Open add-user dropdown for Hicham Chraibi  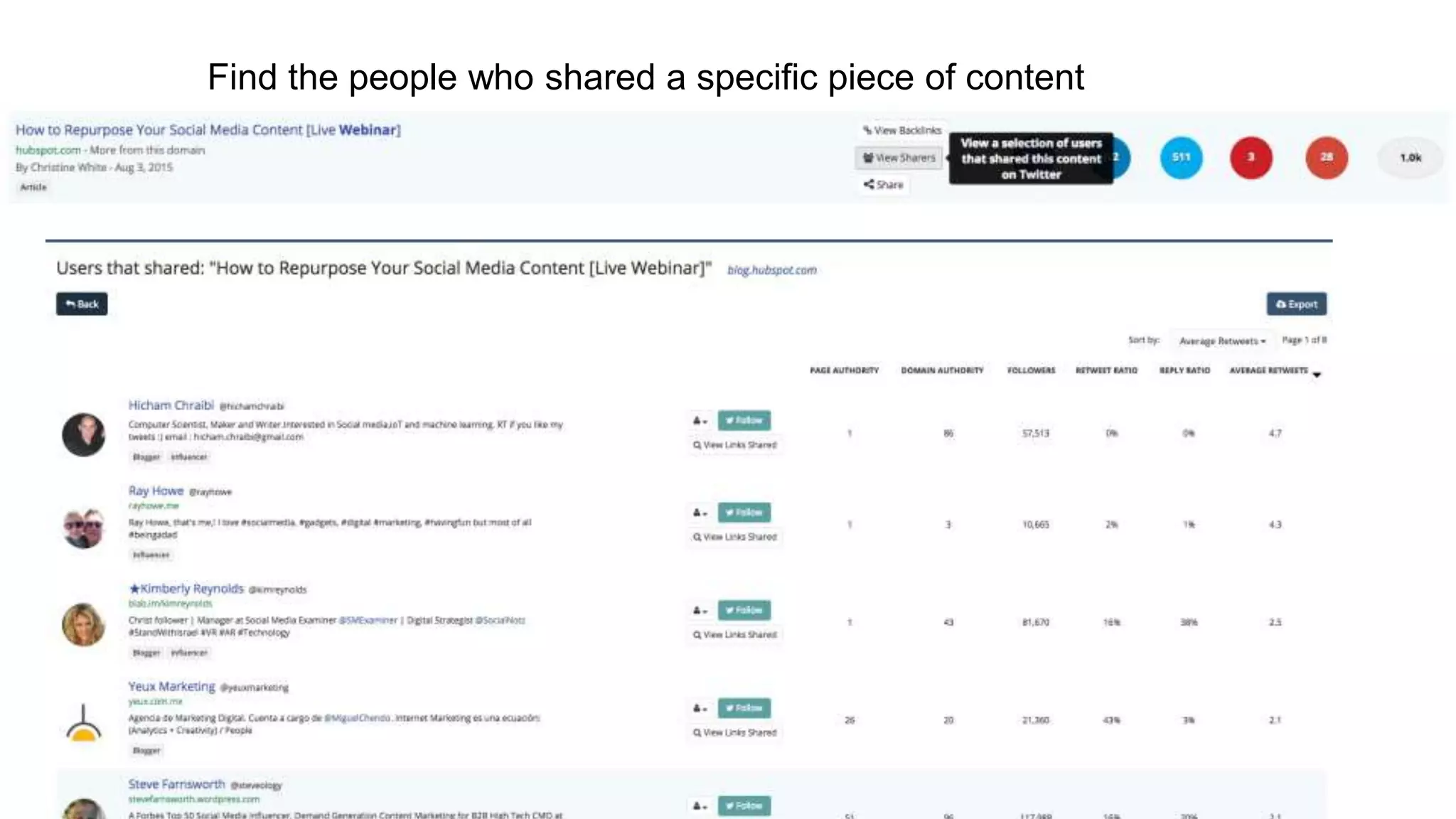pyautogui.click(x=700, y=421)
